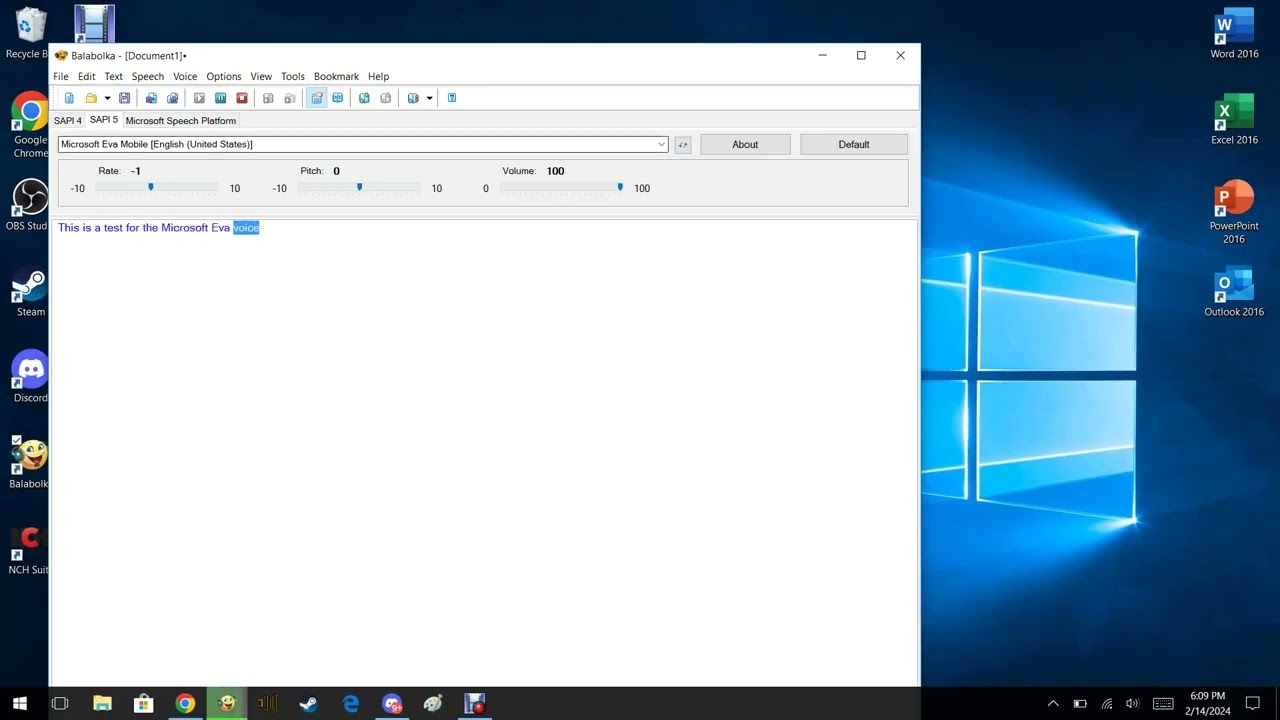Click the highlighted panel toggle toolbar icon

316,98
